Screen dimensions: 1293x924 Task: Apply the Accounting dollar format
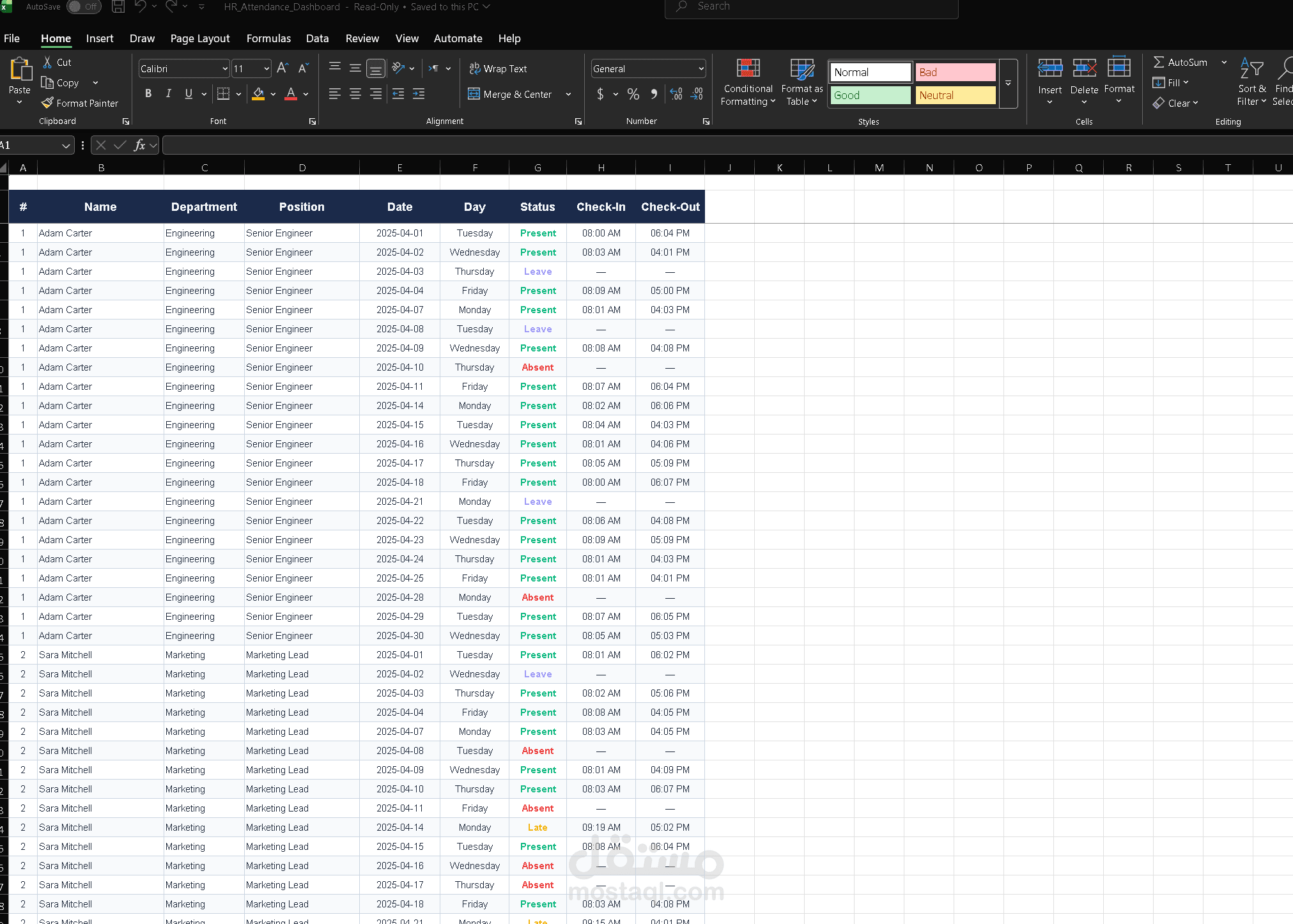[600, 94]
